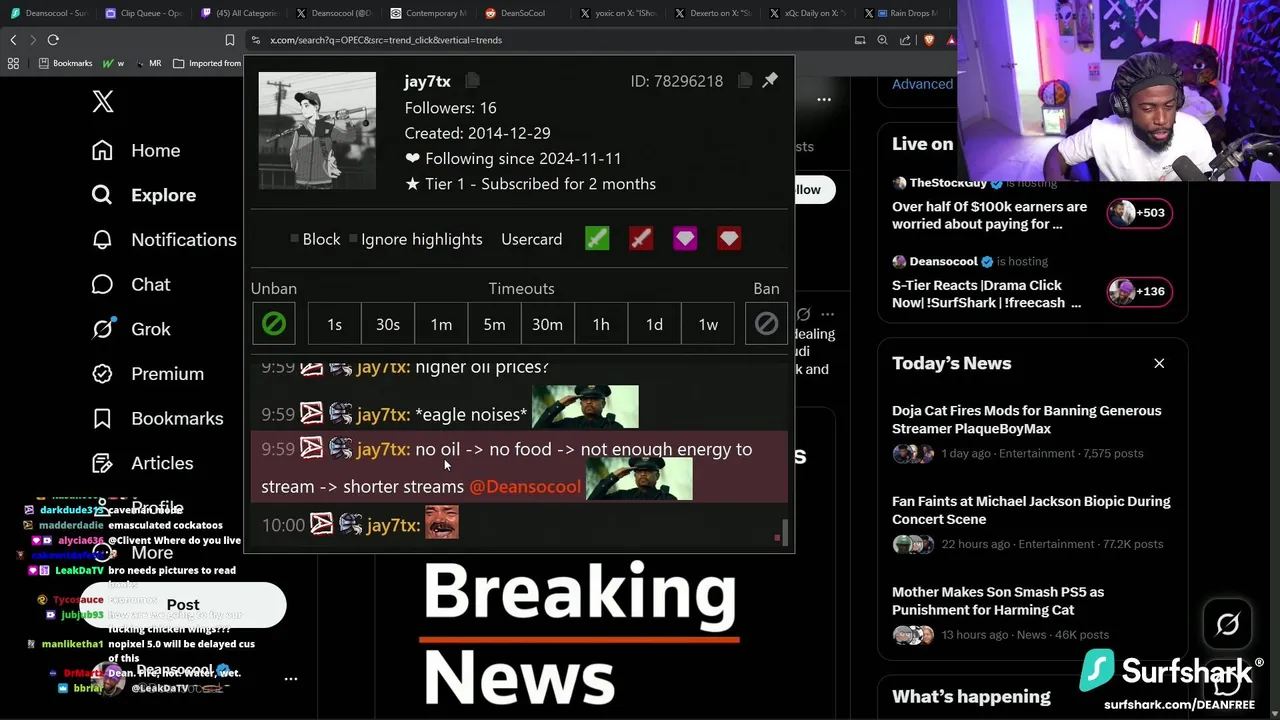This screenshot has width=1280, height=720.
Task: Click the X logo in sidebar
Action: (103, 101)
